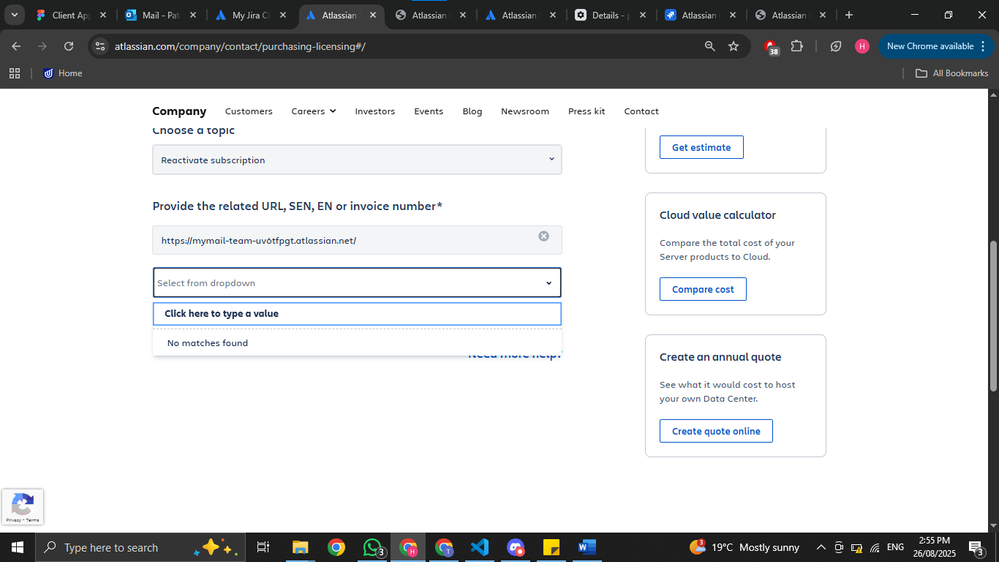
Task: Open the Reactivate subscription topic dropdown
Action: (357, 160)
